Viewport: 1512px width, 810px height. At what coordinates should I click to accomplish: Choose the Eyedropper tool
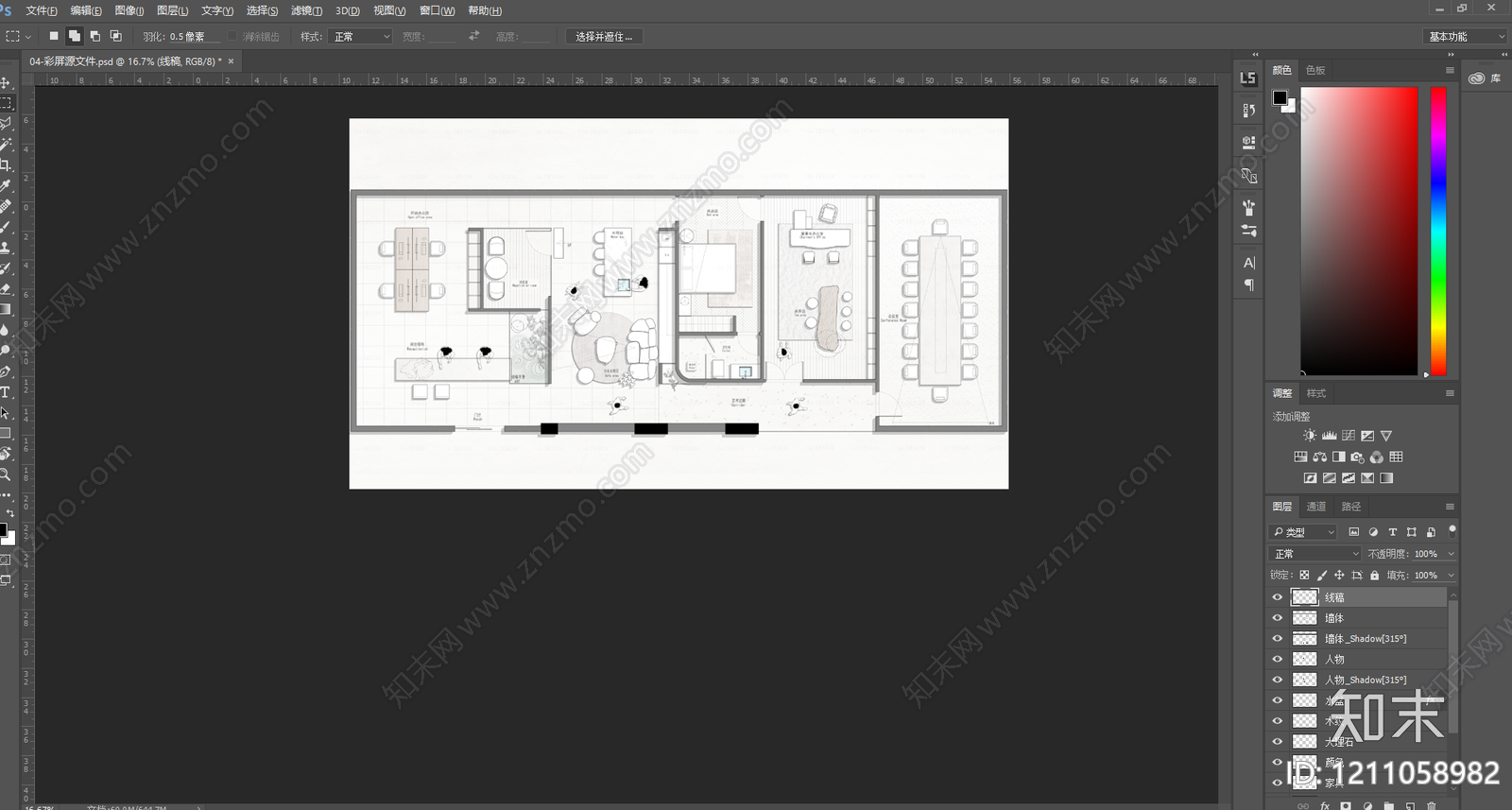coord(5,186)
